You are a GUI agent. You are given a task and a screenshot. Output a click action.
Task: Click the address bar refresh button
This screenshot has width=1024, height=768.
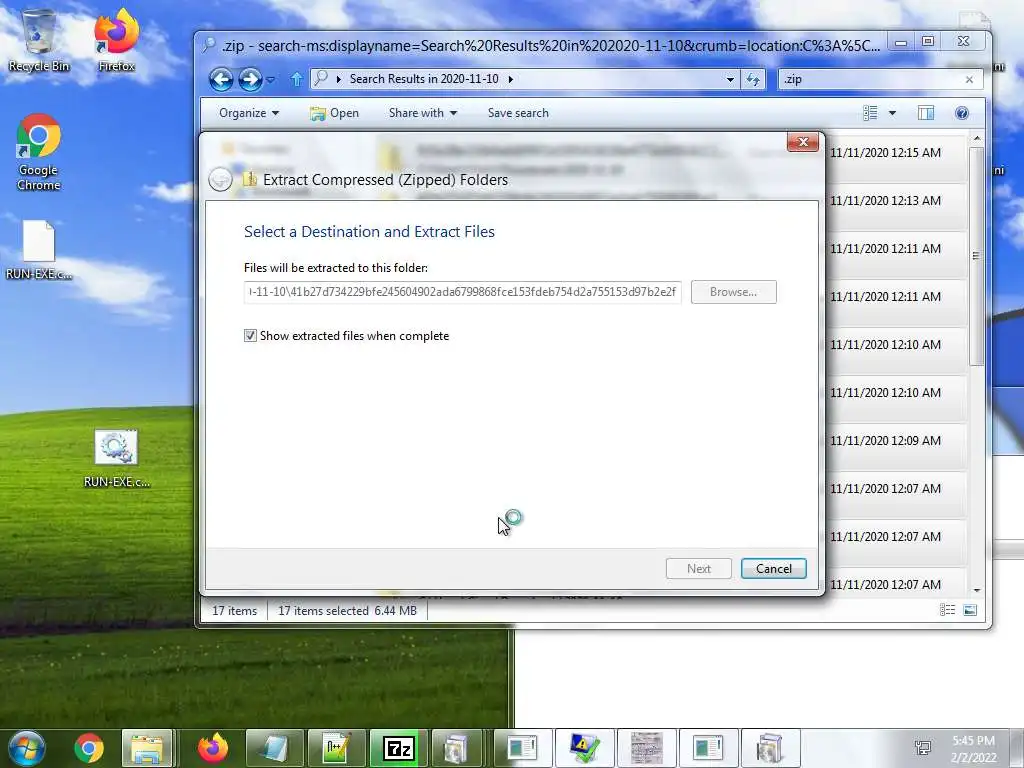tap(753, 80)
